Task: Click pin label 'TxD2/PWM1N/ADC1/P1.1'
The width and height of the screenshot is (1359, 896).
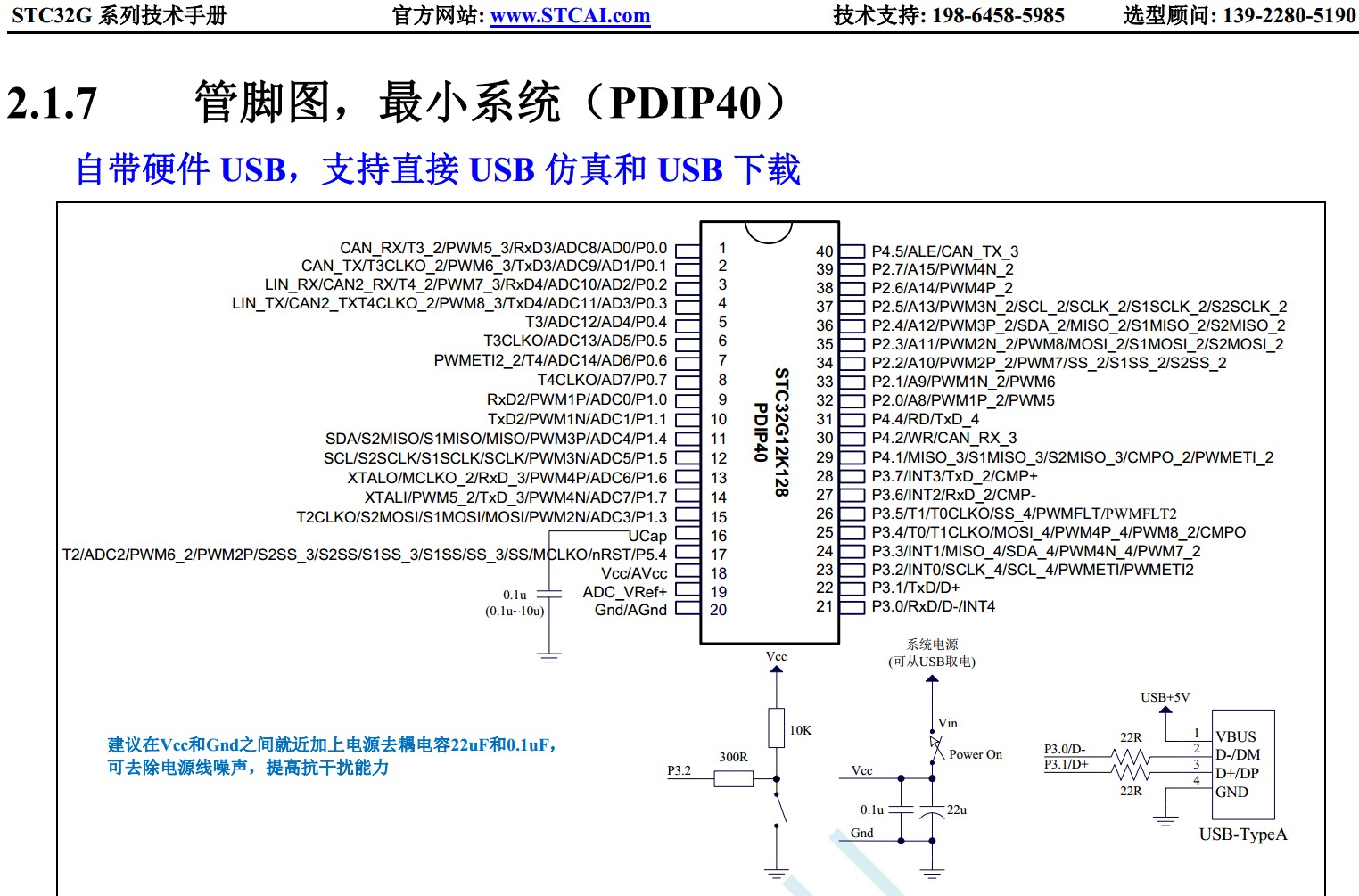Action: [577, 419]
